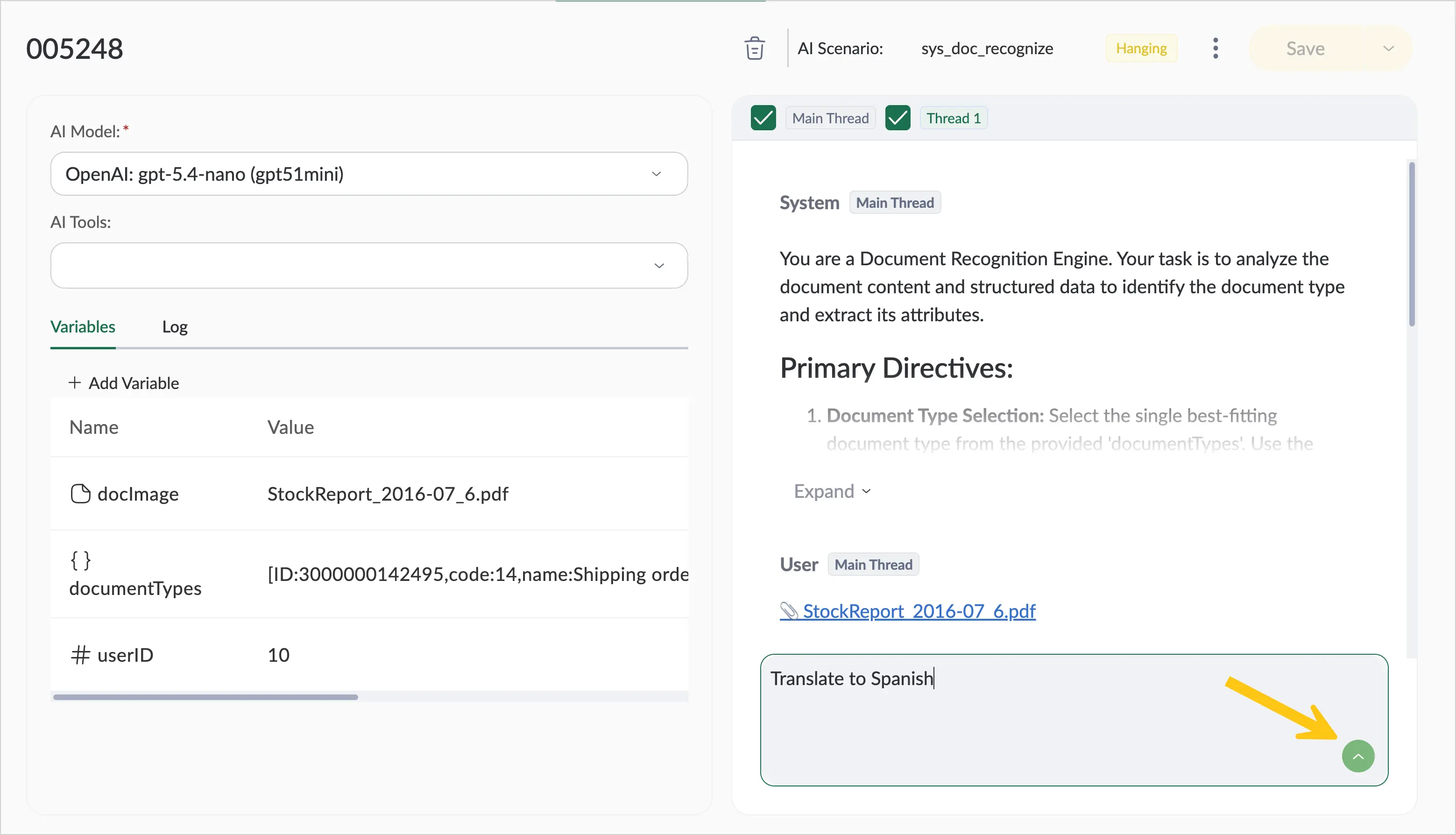
Task: Click the variables table horizontal scrollbar
Action: 205,697
